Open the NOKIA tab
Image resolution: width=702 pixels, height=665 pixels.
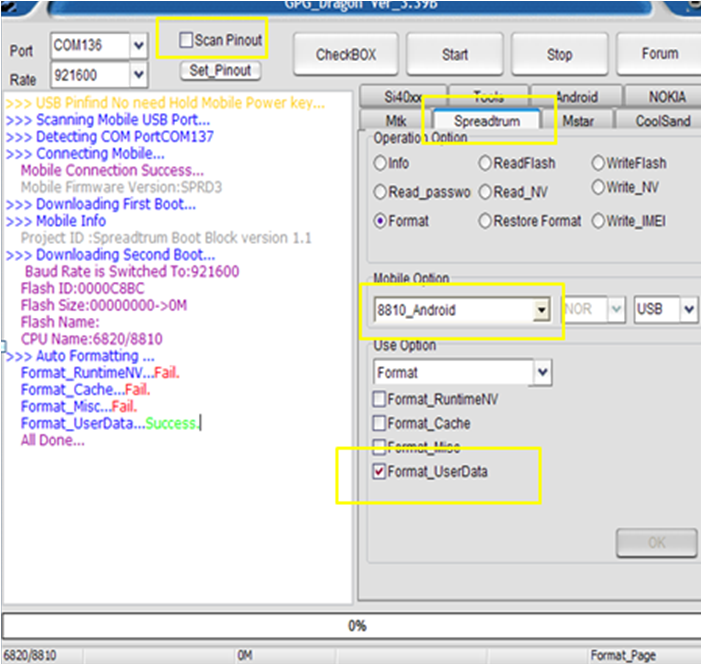[x=666, y=97]
